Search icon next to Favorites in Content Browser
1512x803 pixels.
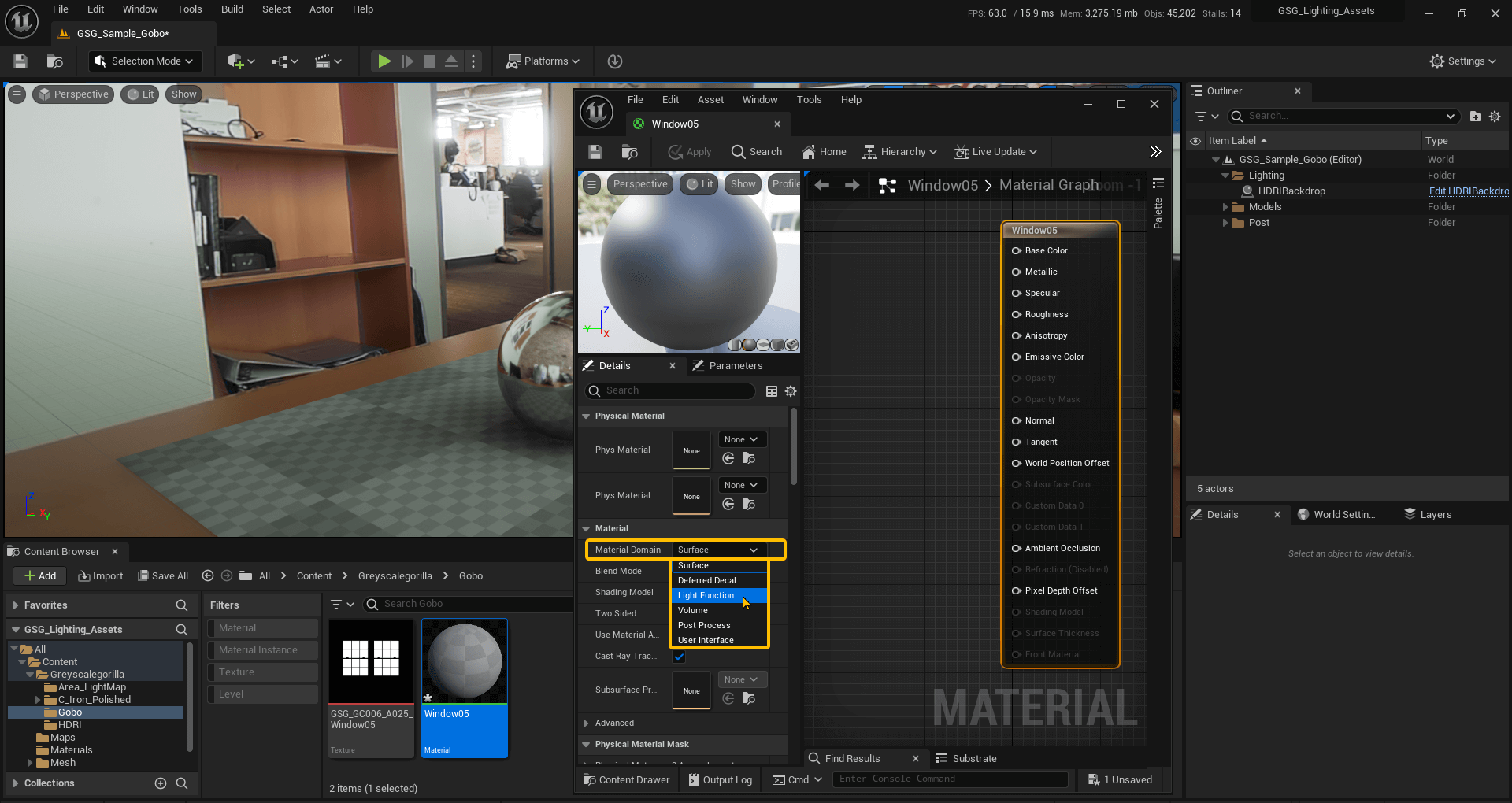[x=182, y=605]
